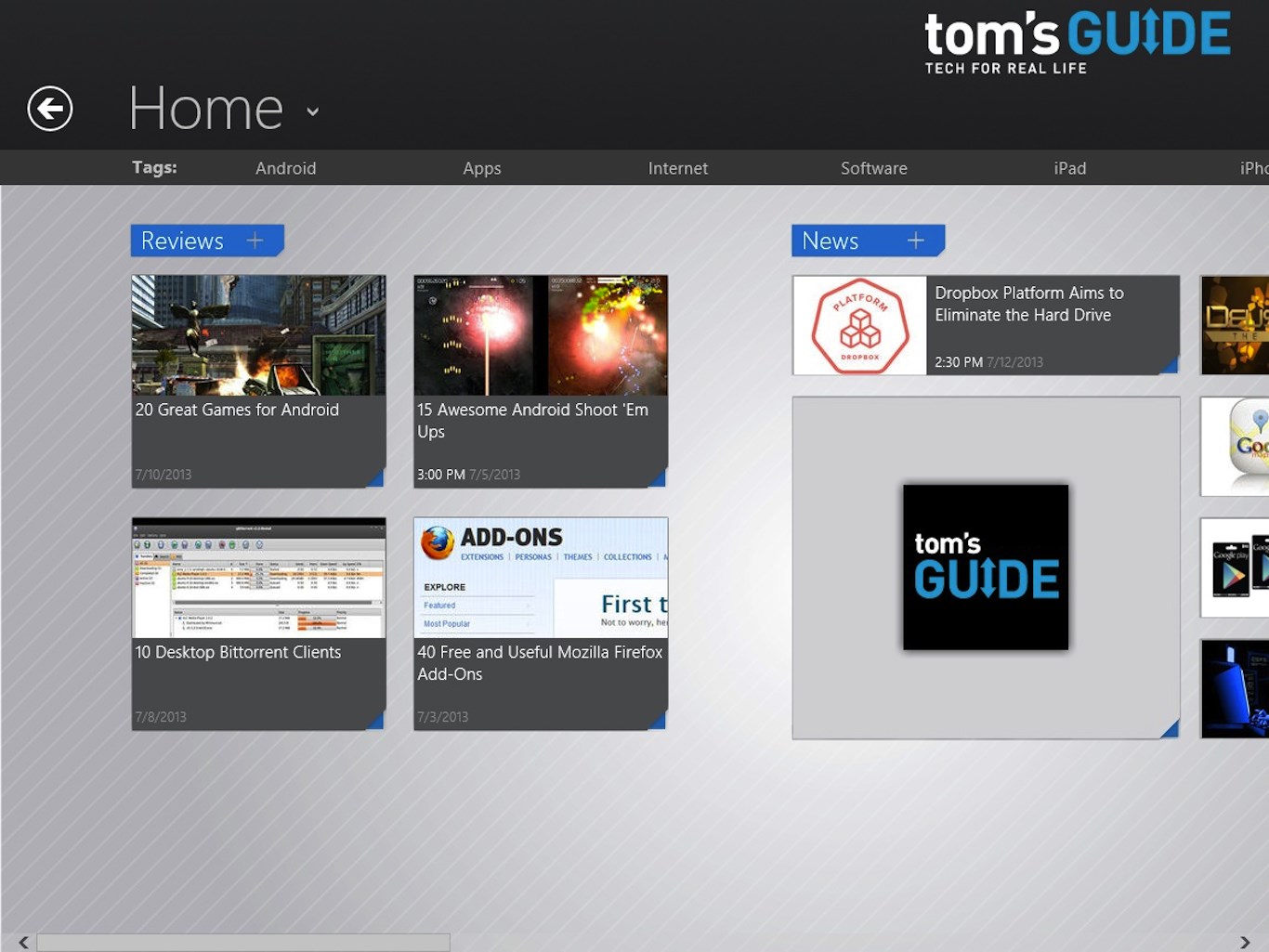
Task: Open 20 Great Games for Android article
Action: click(x=258, y=381)
